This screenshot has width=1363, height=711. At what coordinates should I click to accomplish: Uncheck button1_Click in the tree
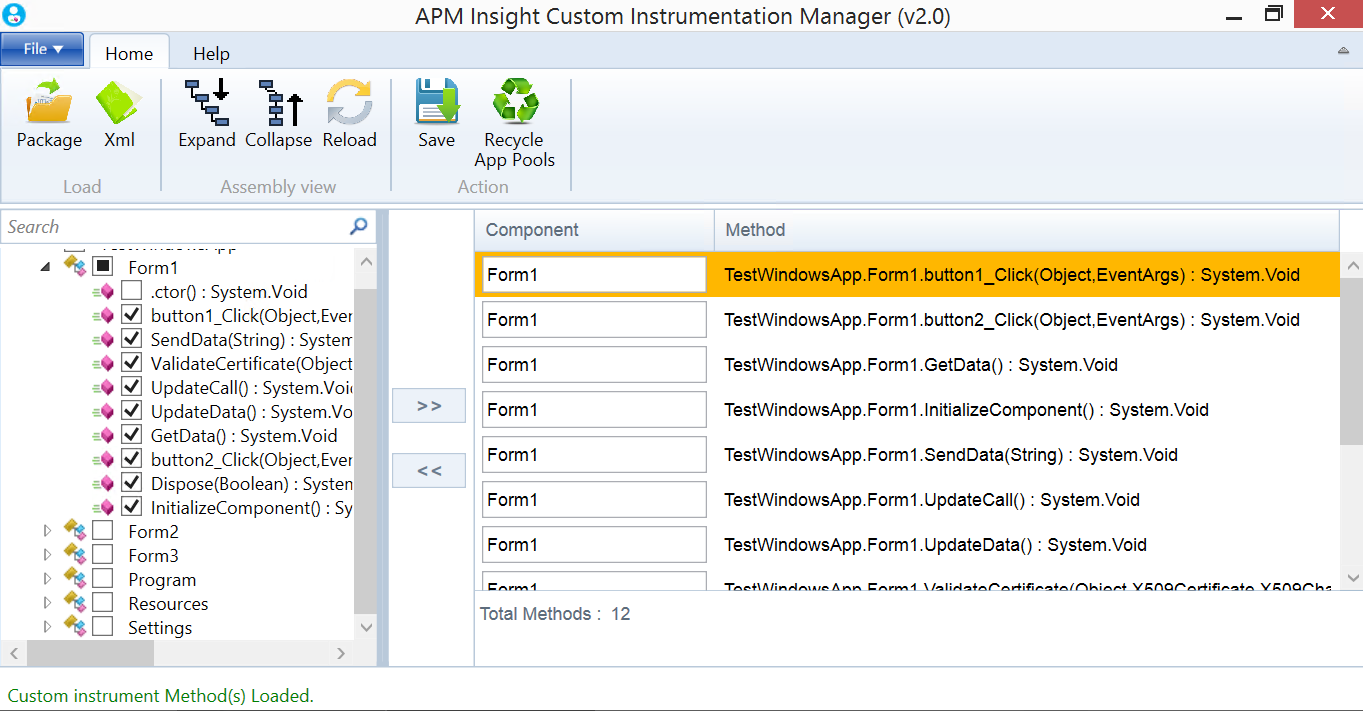[x=130, y=314]
